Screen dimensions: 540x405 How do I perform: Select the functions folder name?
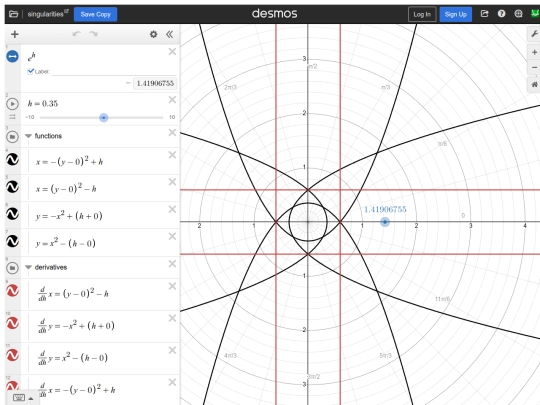tap(48, 136)
